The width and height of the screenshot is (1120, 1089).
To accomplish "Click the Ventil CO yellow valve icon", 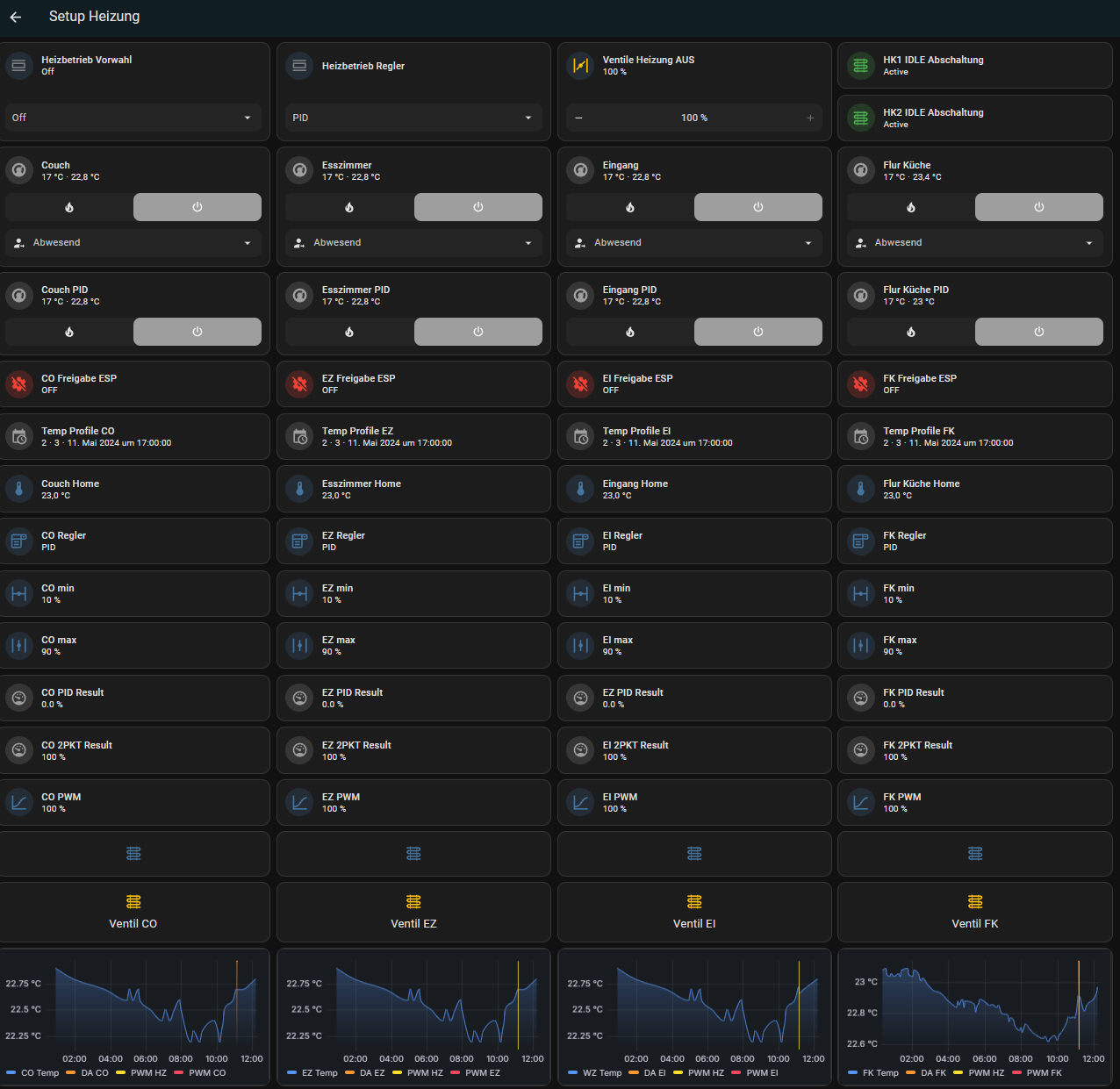I will (133, 902).
